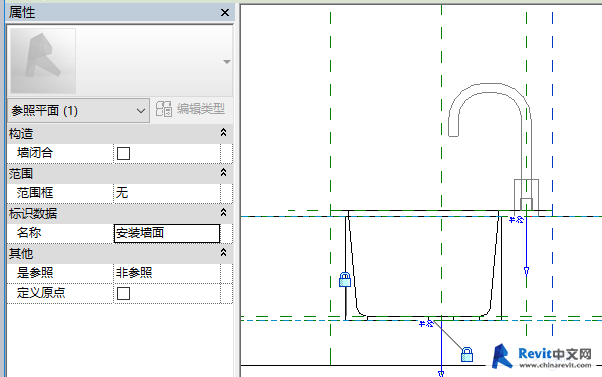Click the 半径 label below the sink bottom
The height and width of the screenshot is (377, 602).
pyautogui.click(x=426, y=324)
